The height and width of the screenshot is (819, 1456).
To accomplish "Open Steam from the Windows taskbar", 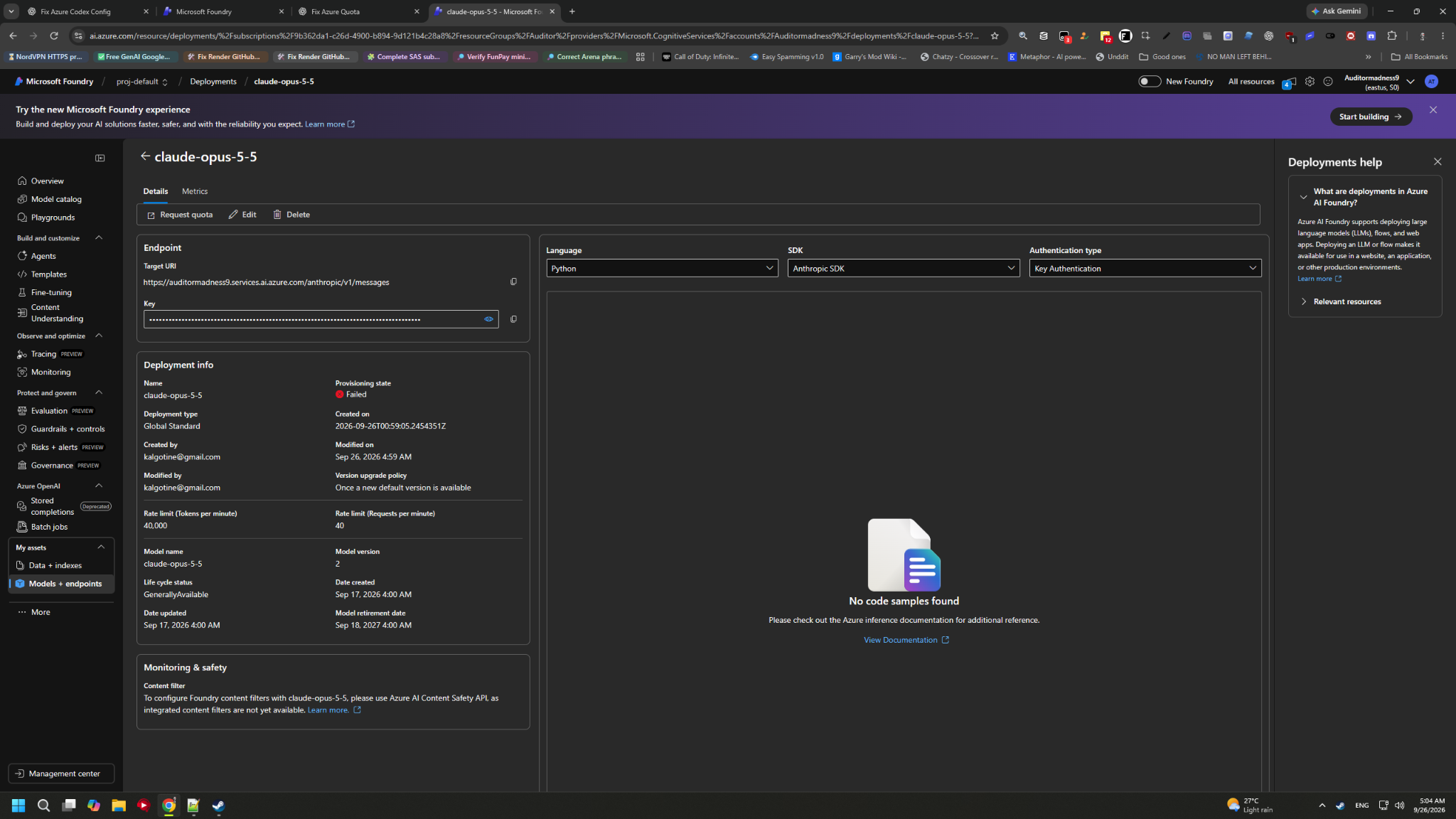I will [218, 805].
